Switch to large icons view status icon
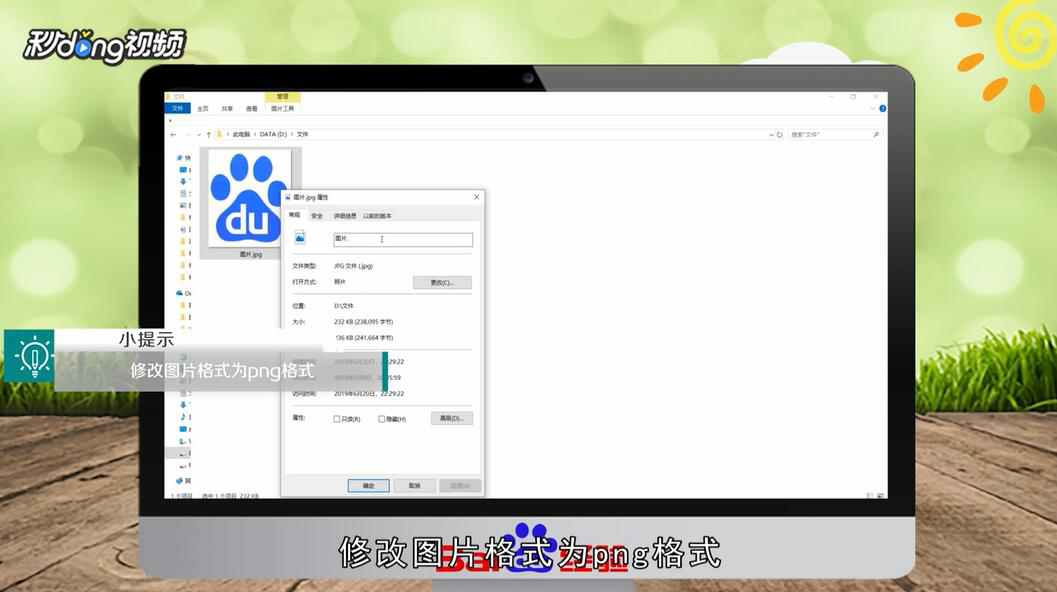Screen dimensions: 1057x592 click(880, 496)
